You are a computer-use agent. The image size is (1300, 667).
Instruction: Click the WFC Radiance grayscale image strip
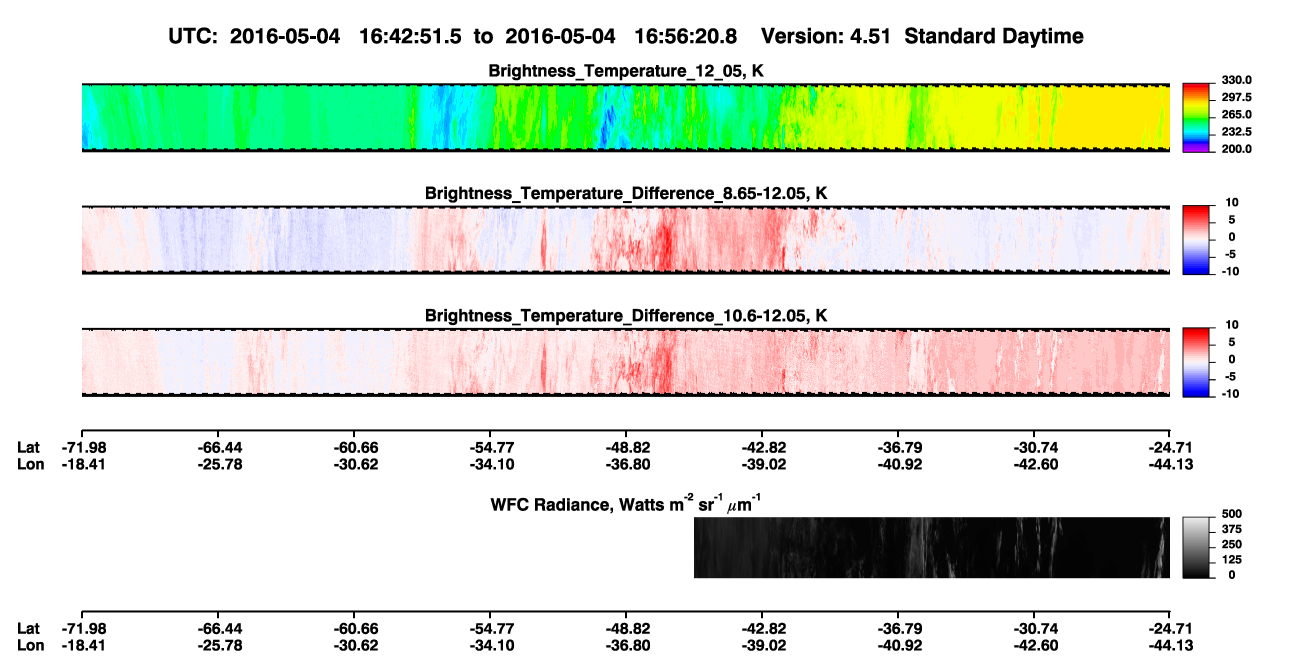coord(931,547)
